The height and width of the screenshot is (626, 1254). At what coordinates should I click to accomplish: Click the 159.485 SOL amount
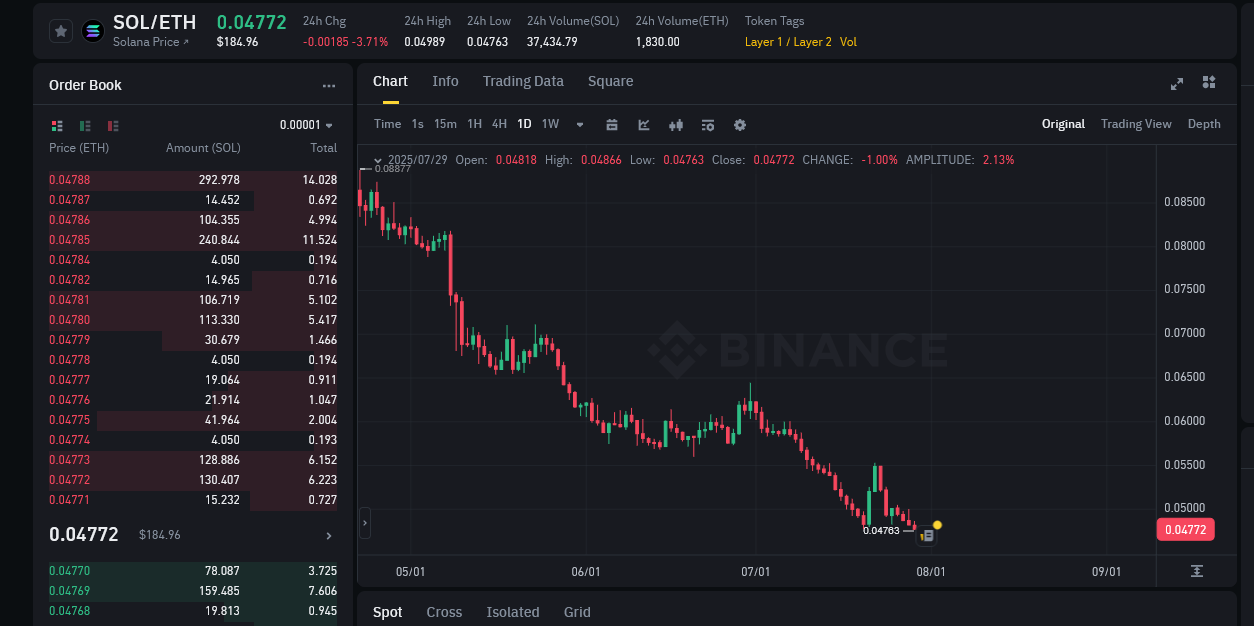(219, 591)
